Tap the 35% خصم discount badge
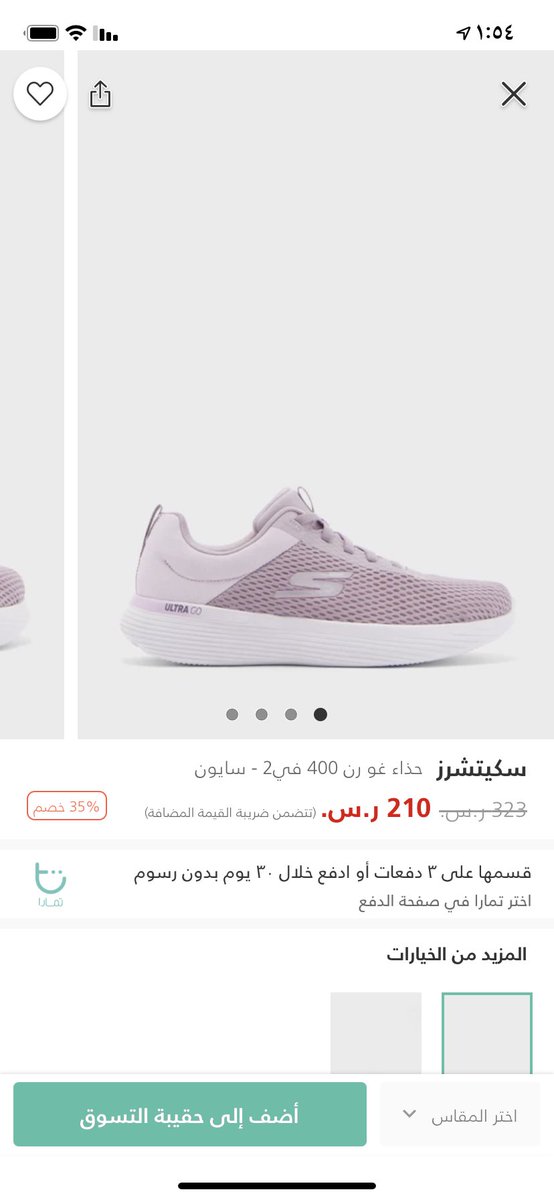Viewport: 554px width, 1200px height. [67, 806]
